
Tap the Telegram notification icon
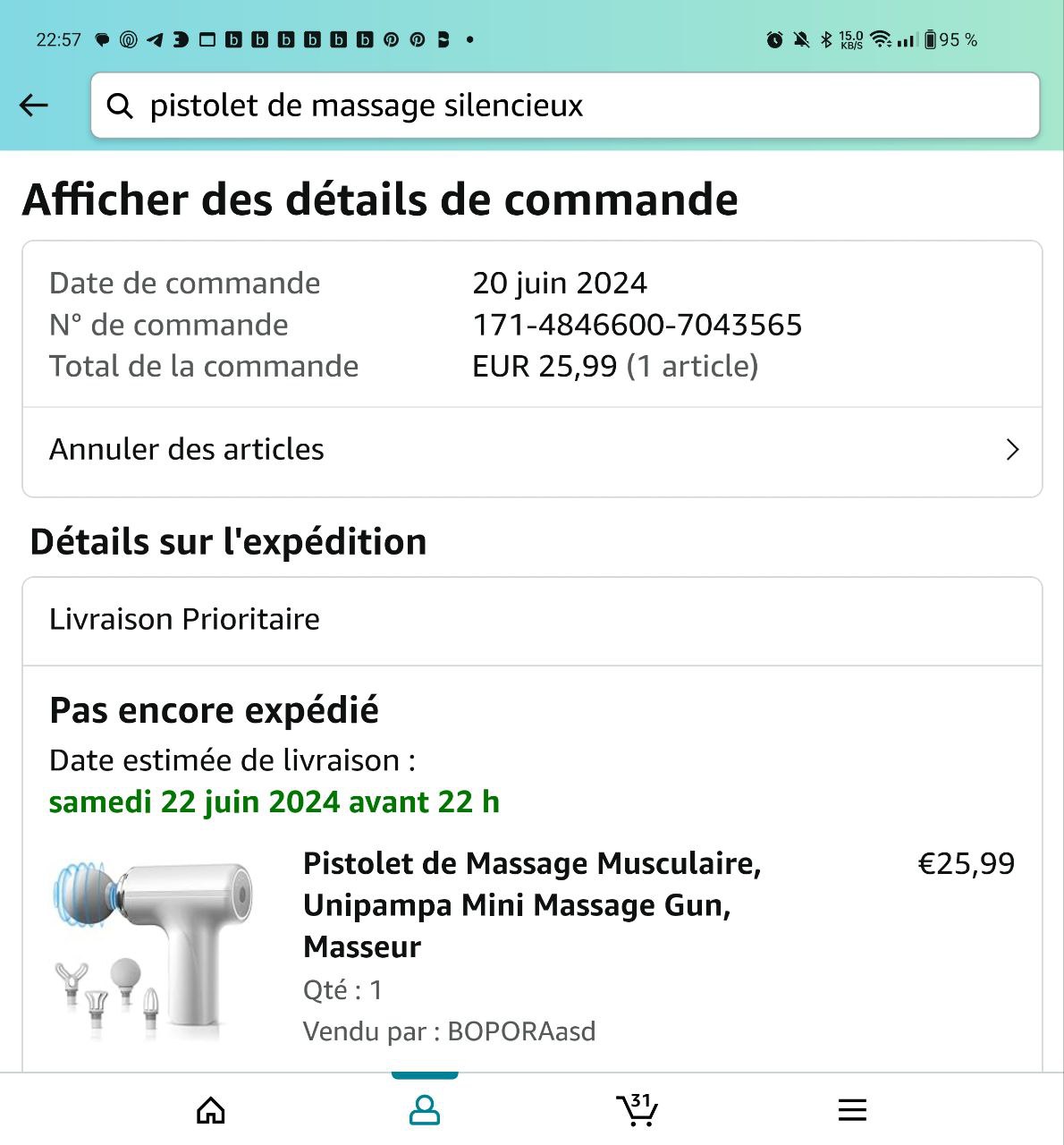tap(155, 39)
